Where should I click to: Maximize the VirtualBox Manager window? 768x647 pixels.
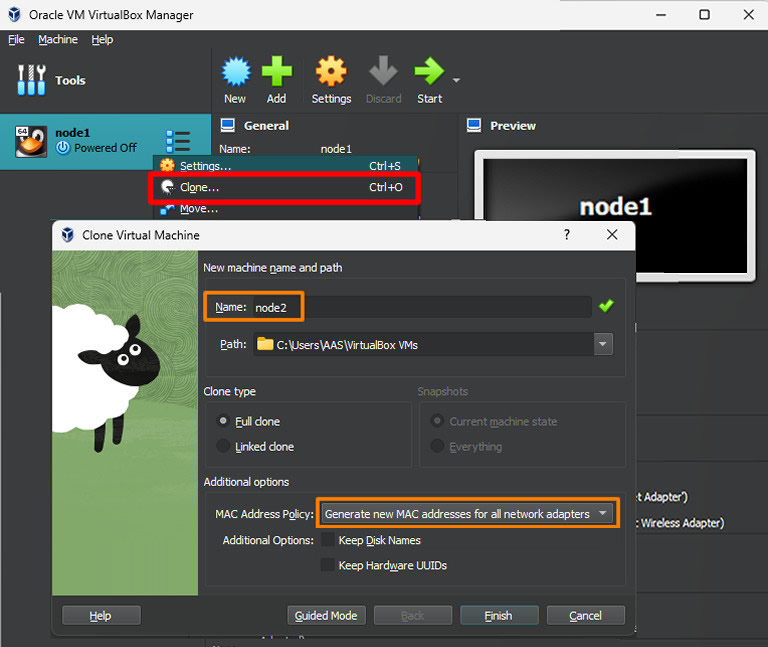704,15
